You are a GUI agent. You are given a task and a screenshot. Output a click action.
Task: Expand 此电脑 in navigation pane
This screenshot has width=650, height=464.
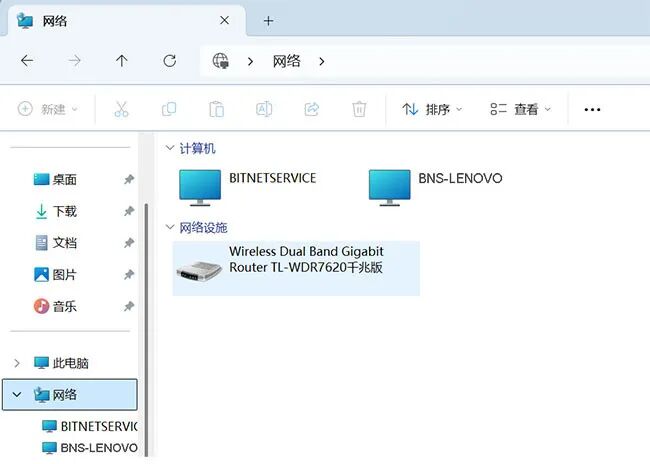click(x=17, y=363)
